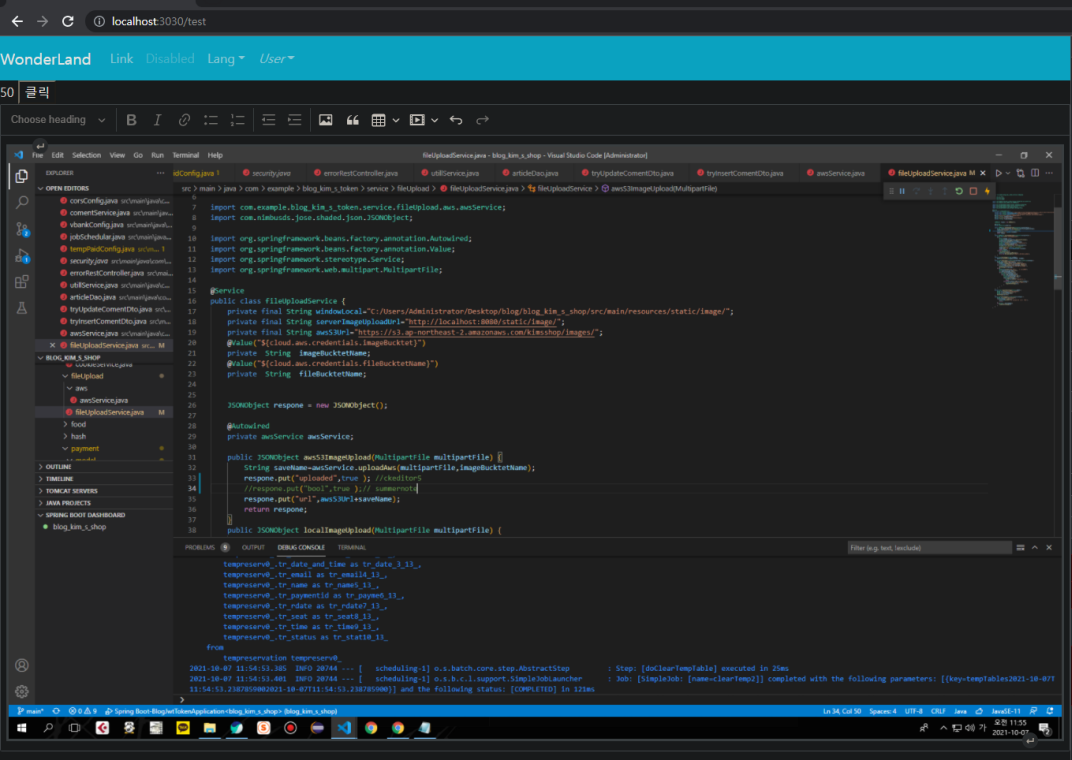
Task: Open the Testing flask view in VS Code
Action: click(x=22, y=308)
